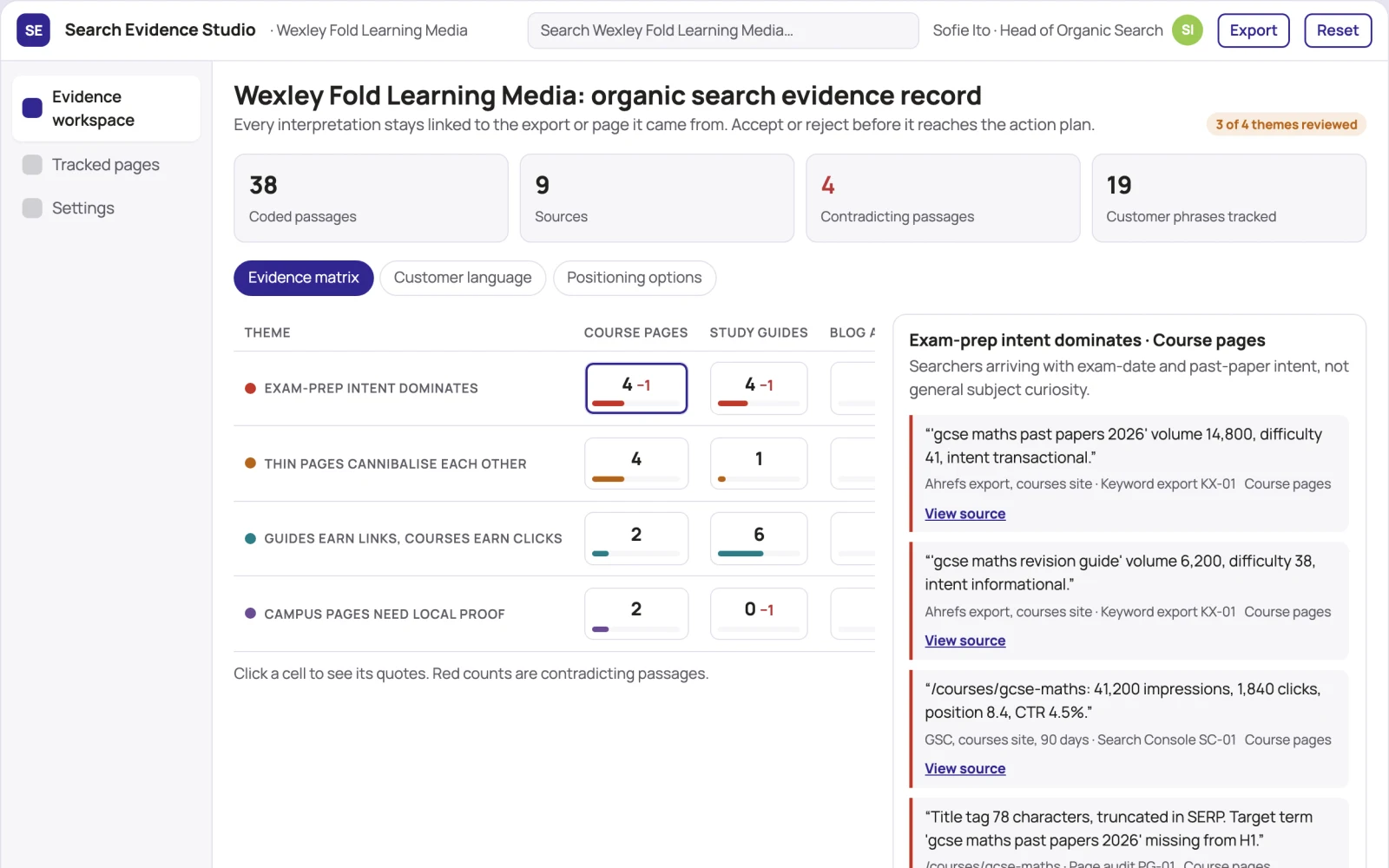Screen dimensions: 1389x868
Task: View source for gcse maths past papers quote
Action: [x=964, y=514]
